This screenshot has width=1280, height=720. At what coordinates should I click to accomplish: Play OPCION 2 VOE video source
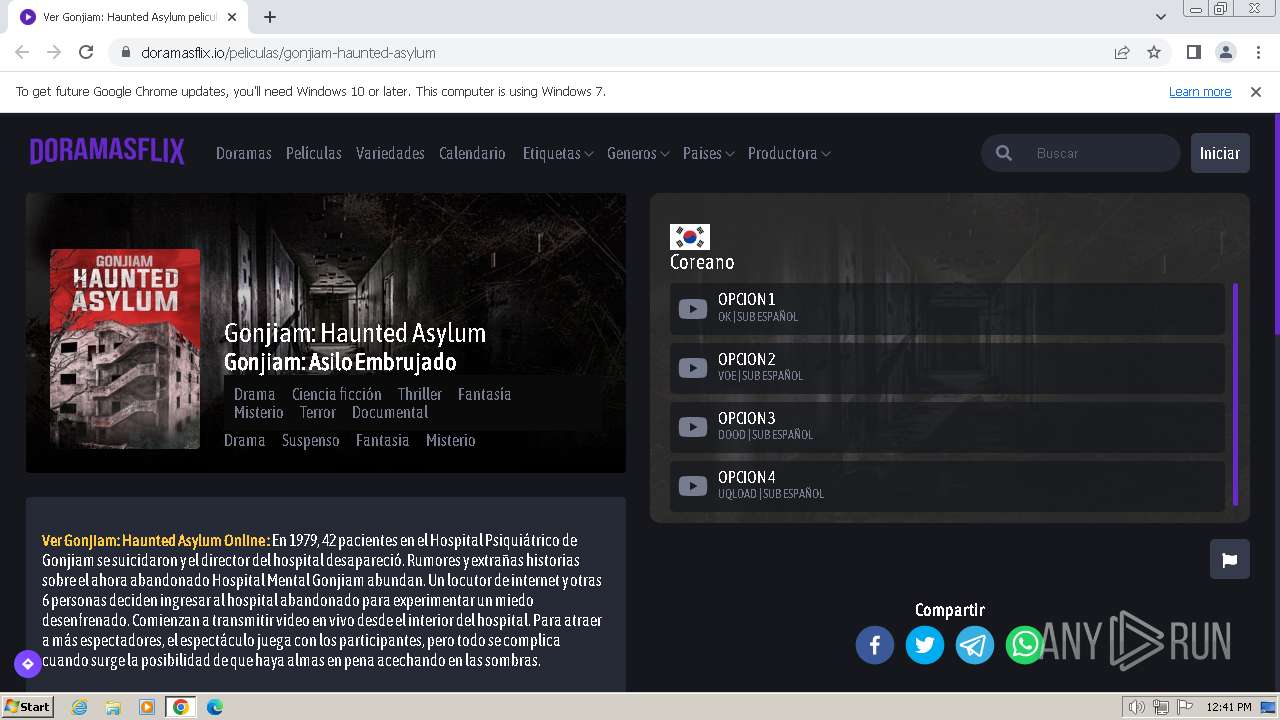947,367
